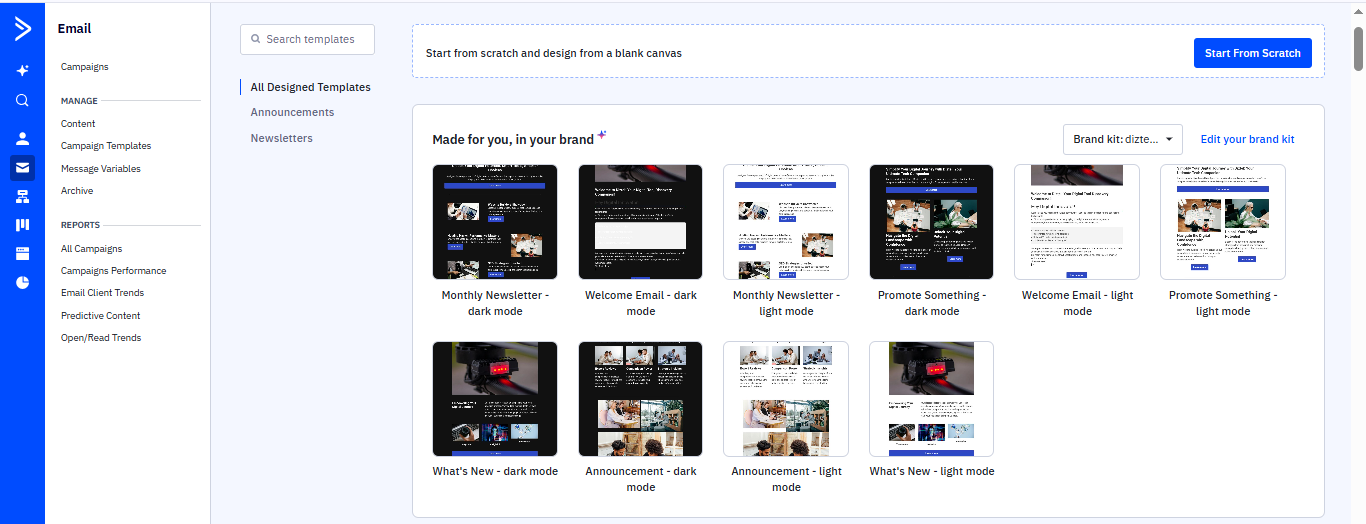Choose the Monthly Newsletter dark mode thumbnail
Screen dimensions: 1366x524
[x=495, y=222]
